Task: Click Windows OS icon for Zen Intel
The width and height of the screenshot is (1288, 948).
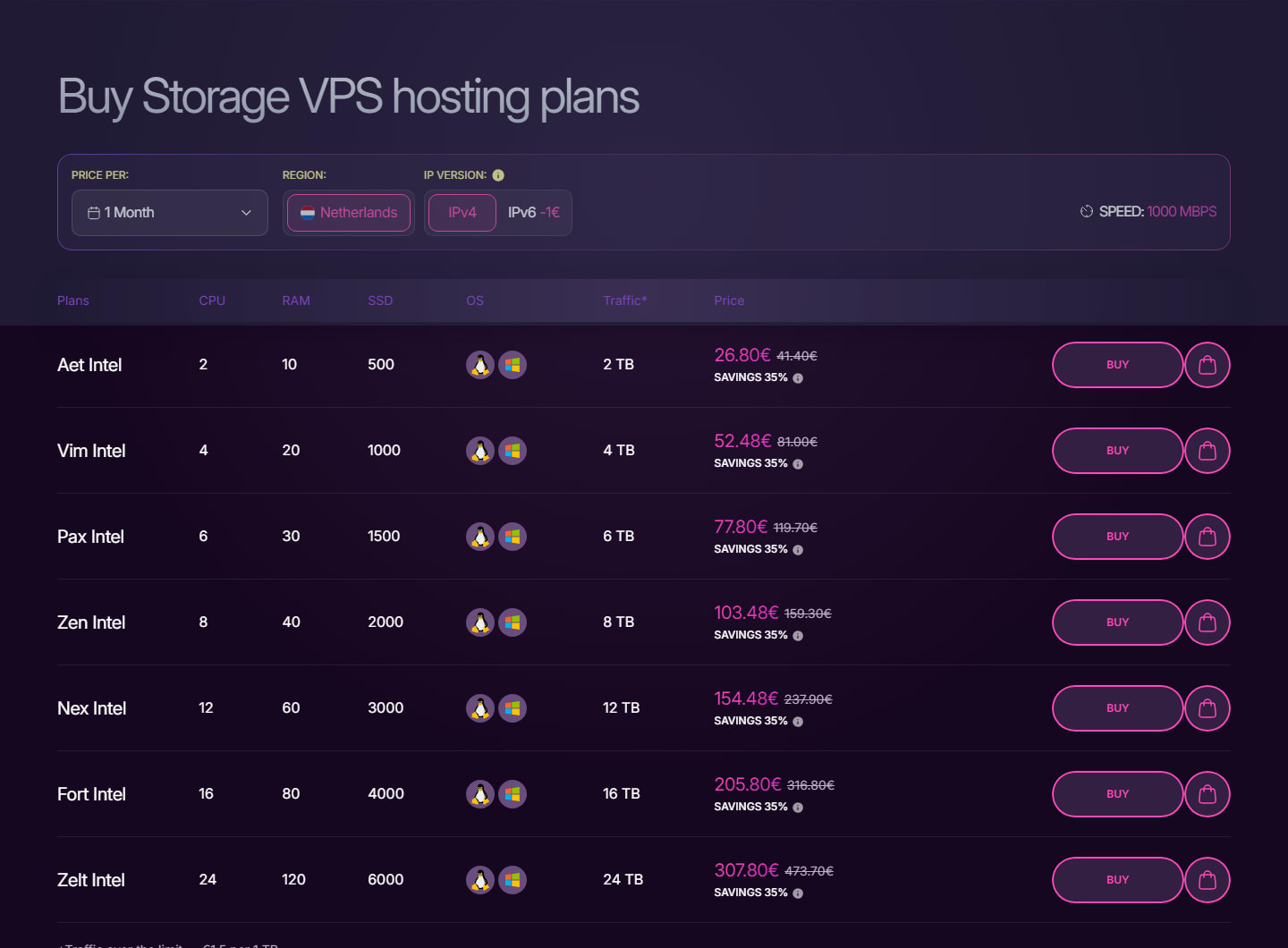Action: [x=513, y=622]
